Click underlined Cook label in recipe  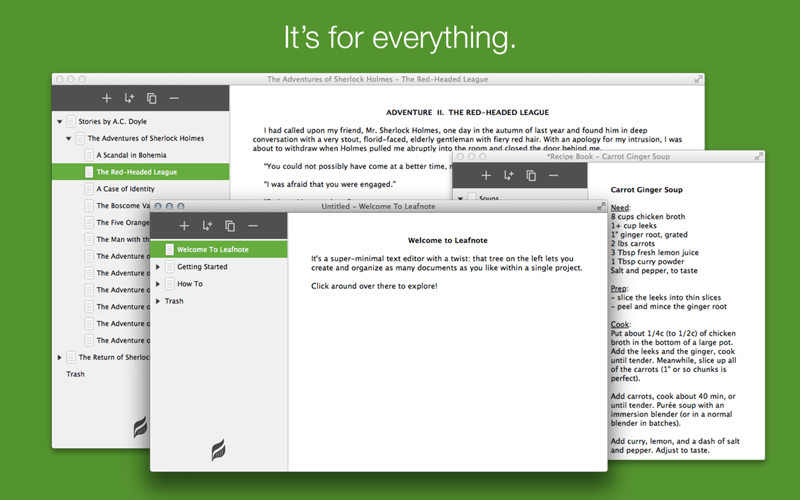tap(620, 324)
